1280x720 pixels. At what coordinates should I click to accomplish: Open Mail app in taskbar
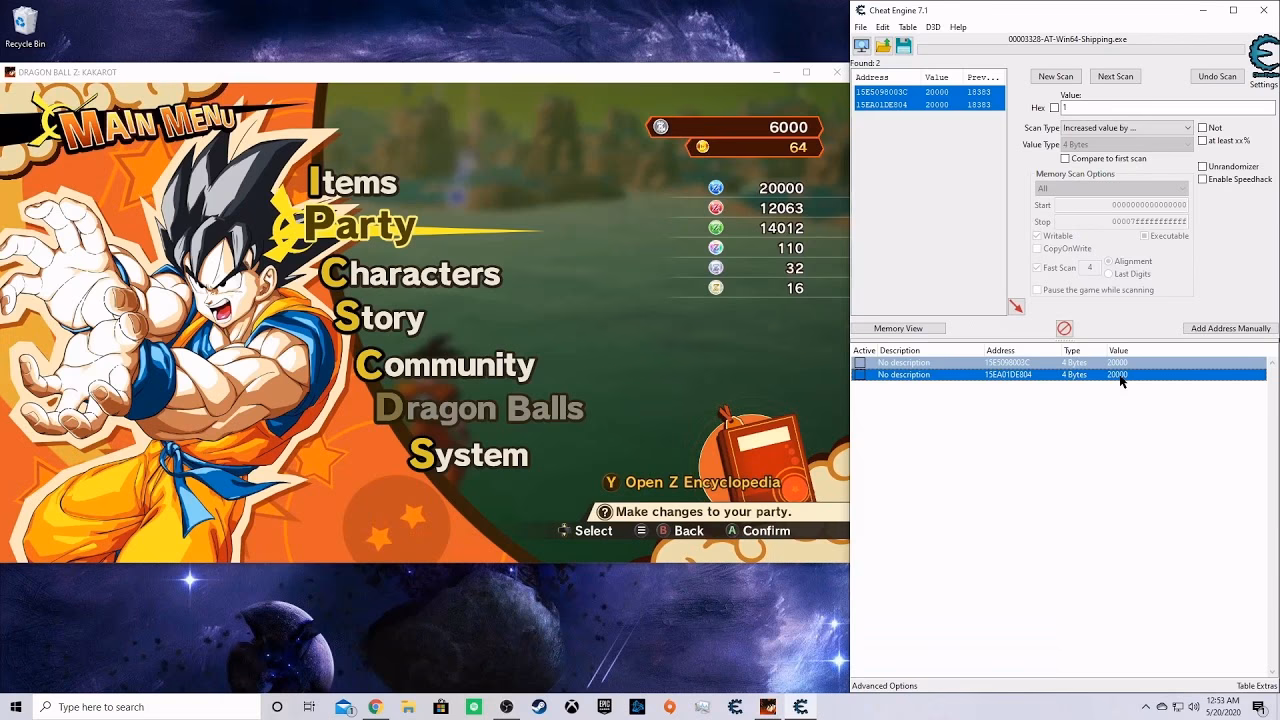point(343,707)
